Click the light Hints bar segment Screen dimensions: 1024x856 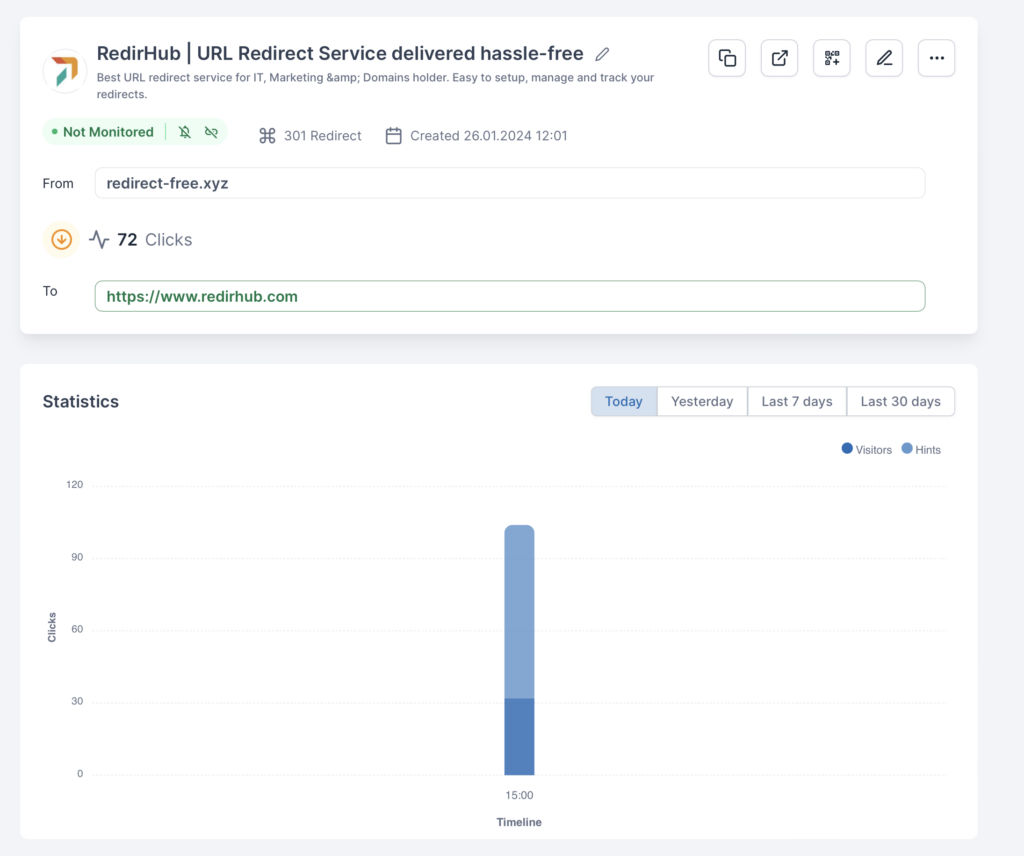[x=519, y=612]
